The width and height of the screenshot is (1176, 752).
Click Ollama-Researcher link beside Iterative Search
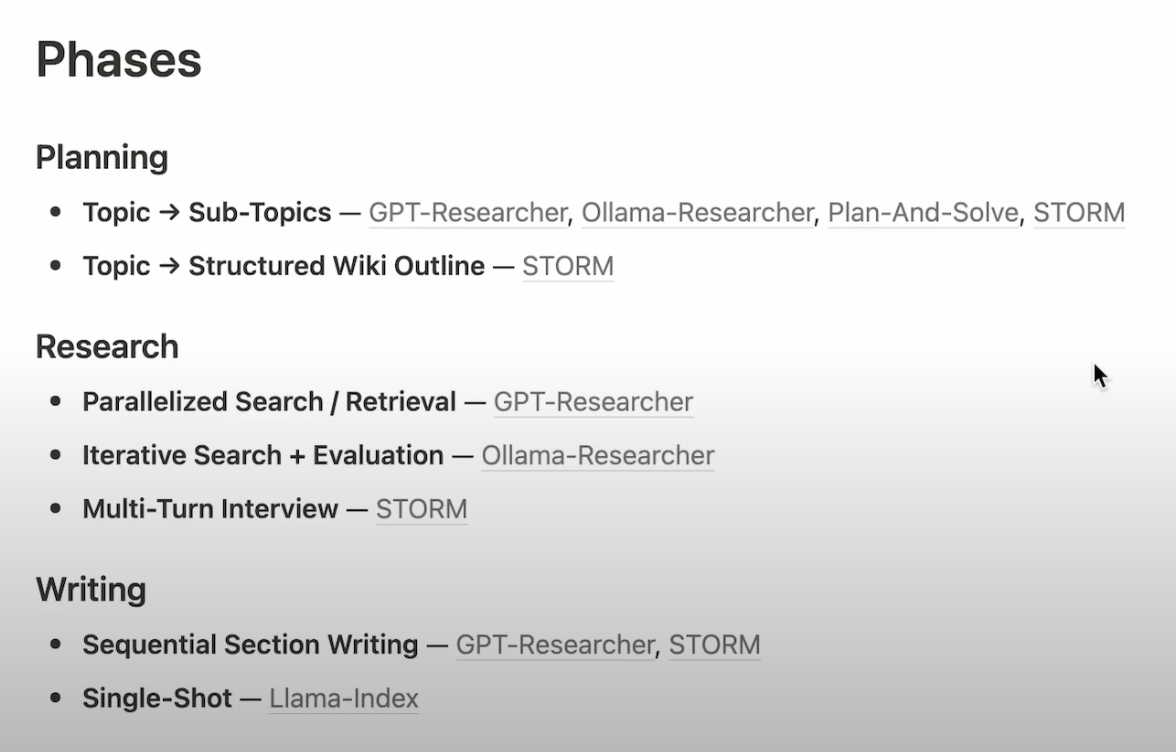click(x=598, y=456)
